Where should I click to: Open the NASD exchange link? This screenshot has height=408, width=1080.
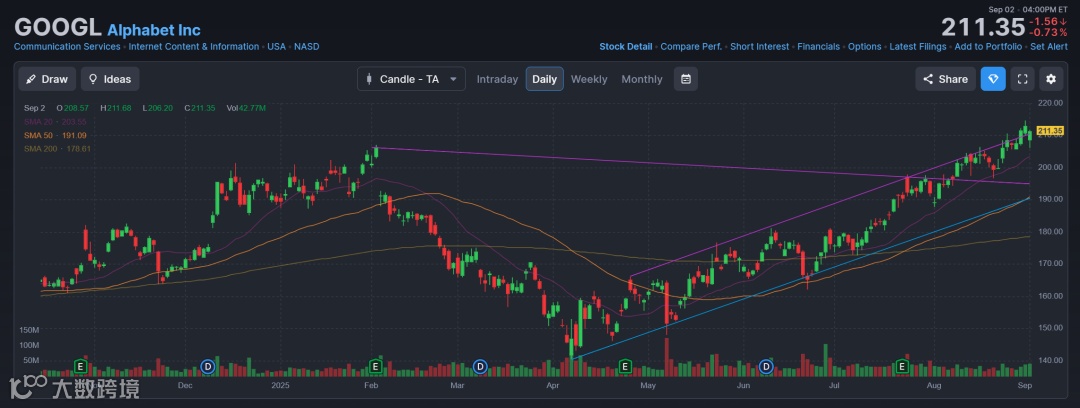coord(307,47)
